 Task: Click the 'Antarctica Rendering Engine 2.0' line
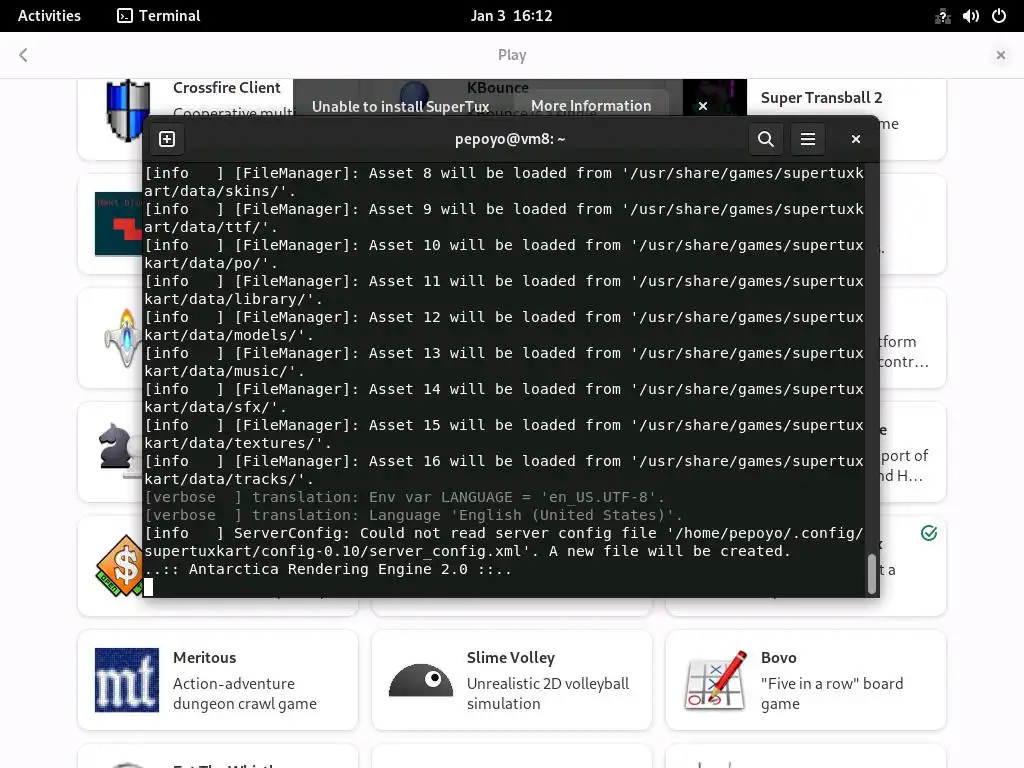tap(328, 569)
